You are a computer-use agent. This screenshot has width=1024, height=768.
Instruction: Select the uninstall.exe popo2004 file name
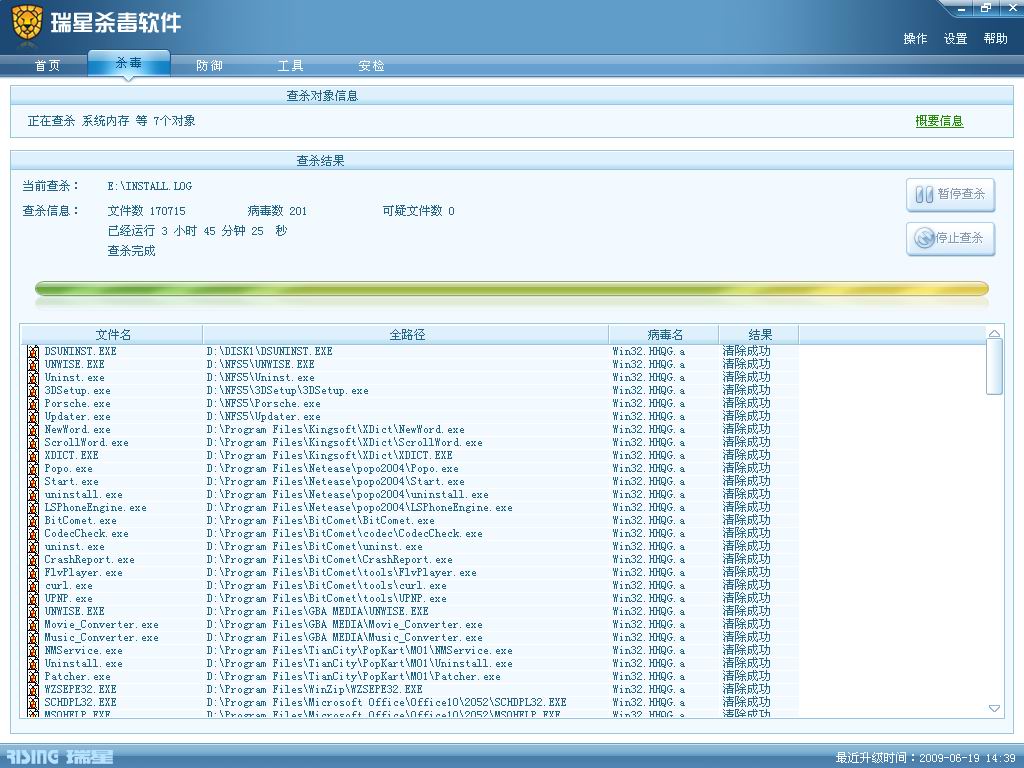tap(83, 495)
